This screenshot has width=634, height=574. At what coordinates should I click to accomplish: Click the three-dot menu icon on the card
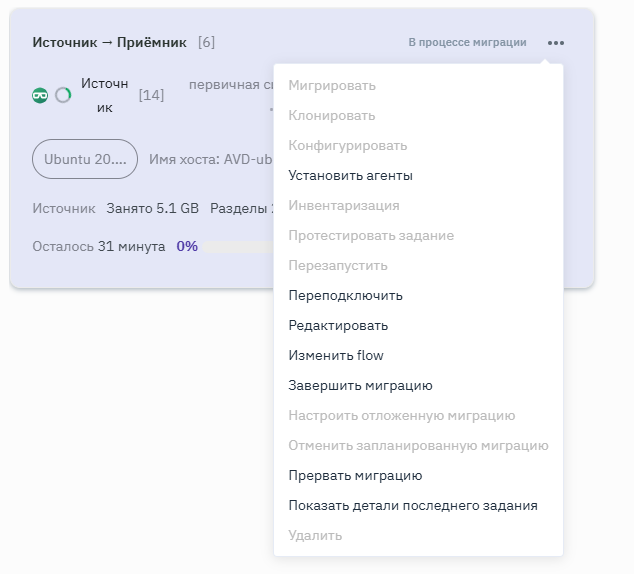tap(556, 43)
